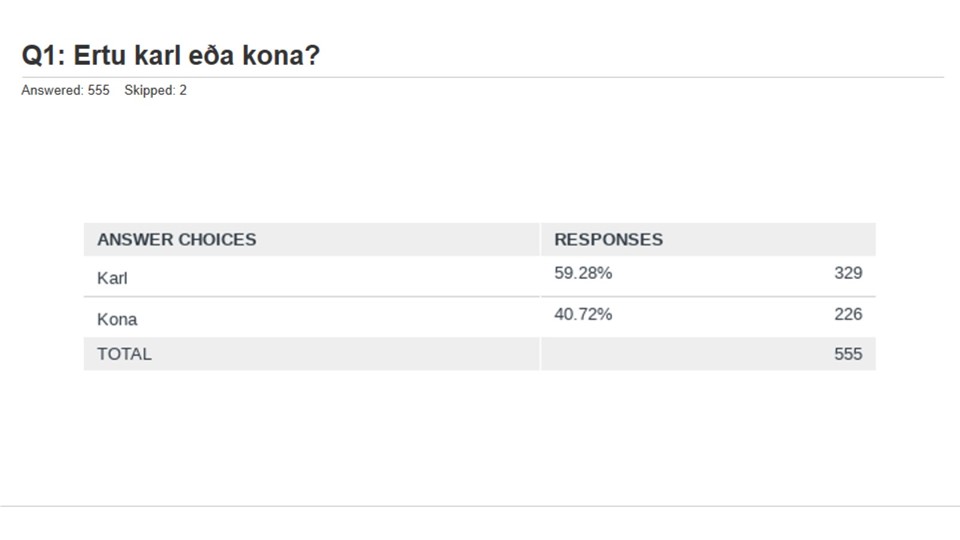Click the 'Q1:' prefix in the heading
Image resolution: width=960 pixels, height=540 pixels.
pos(43,55)
